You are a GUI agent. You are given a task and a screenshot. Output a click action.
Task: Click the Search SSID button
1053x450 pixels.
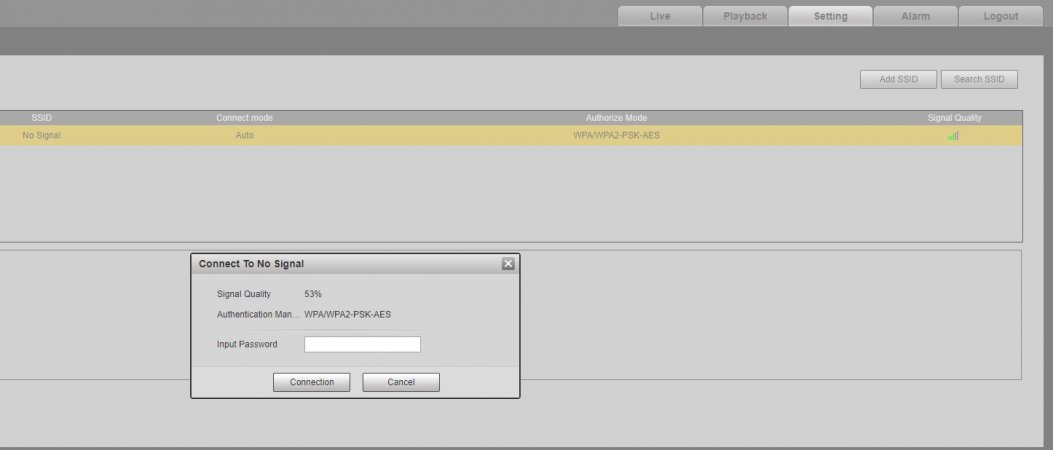coord(979,79)
